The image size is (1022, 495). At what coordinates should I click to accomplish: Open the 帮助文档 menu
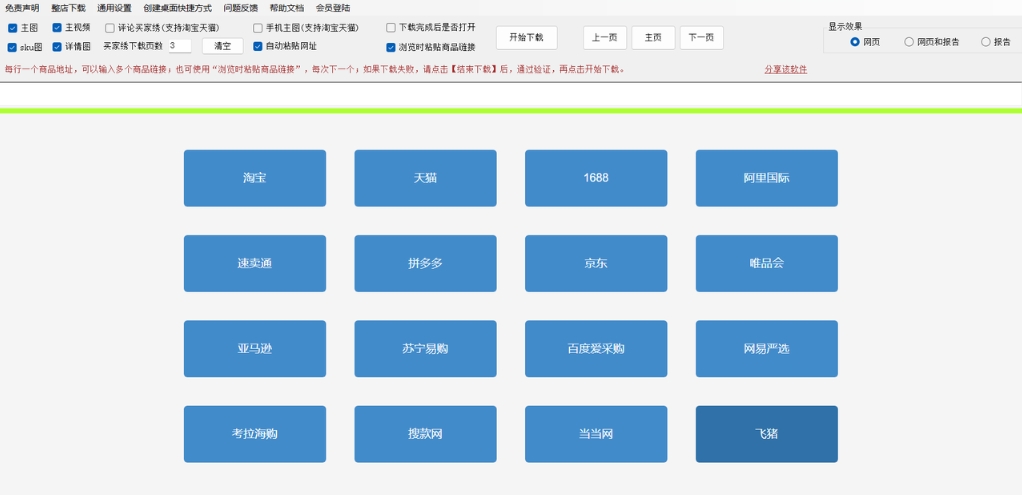point(287,8)
